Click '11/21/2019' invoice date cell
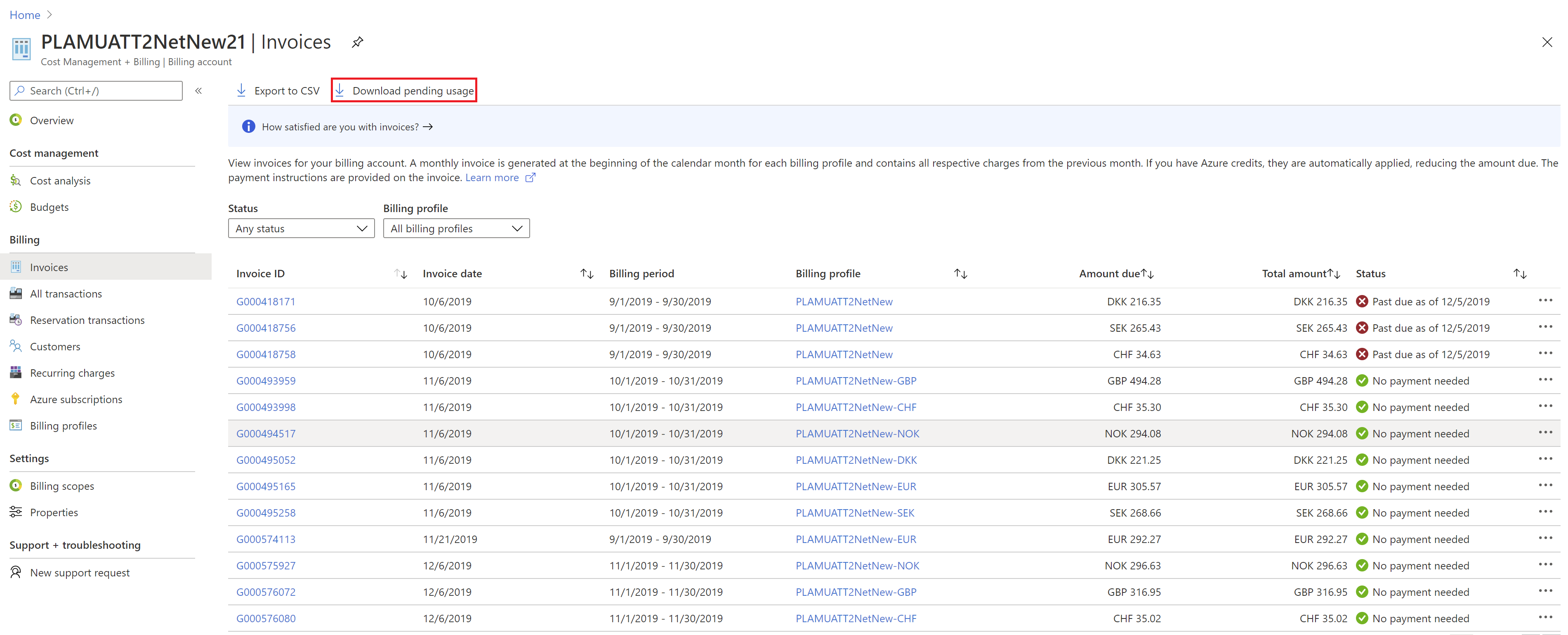The width and height of the screenshot is (1568, 635). coord(450,539)
